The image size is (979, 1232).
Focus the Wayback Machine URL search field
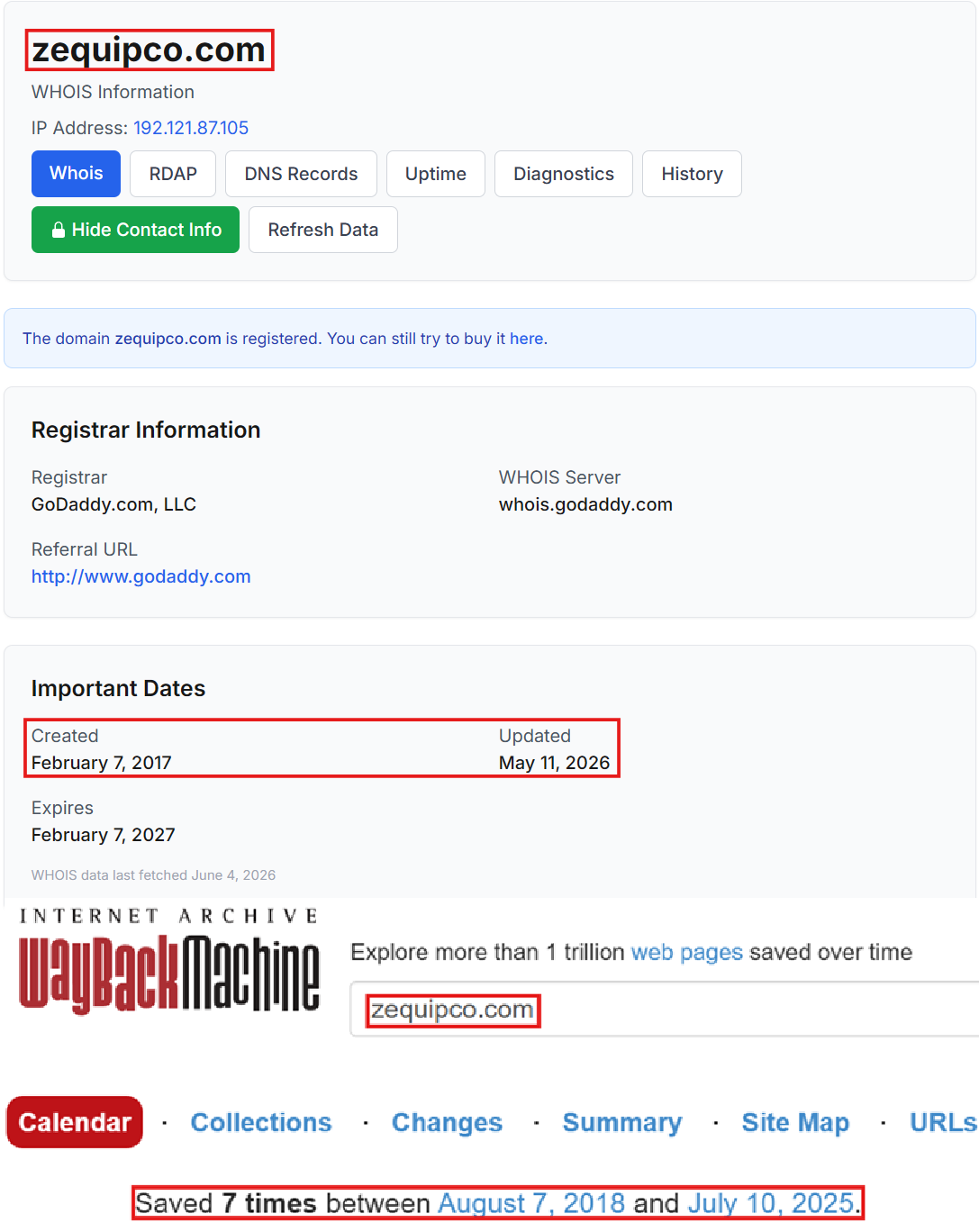pos(665,1010)
